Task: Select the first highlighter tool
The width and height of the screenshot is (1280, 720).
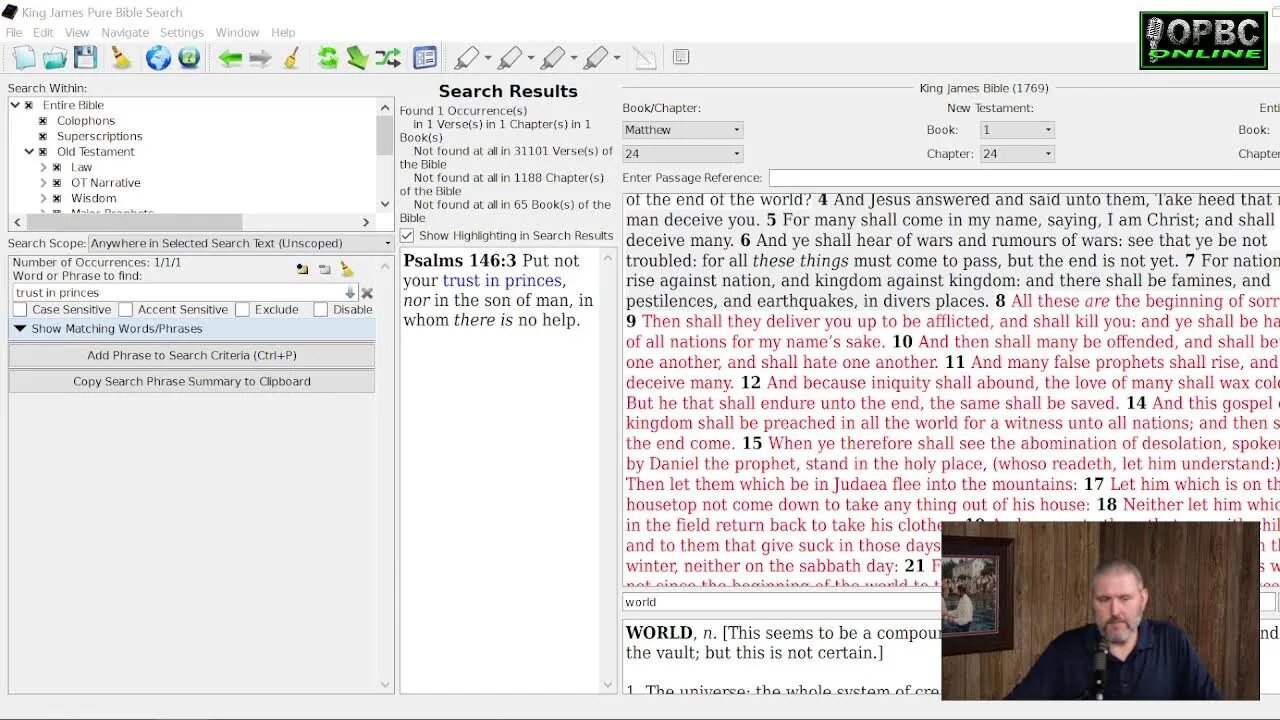Action: pos(466,58)
